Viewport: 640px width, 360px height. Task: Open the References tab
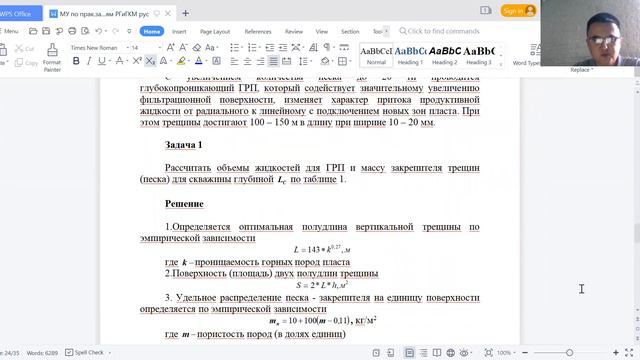[x=258, y=31]
